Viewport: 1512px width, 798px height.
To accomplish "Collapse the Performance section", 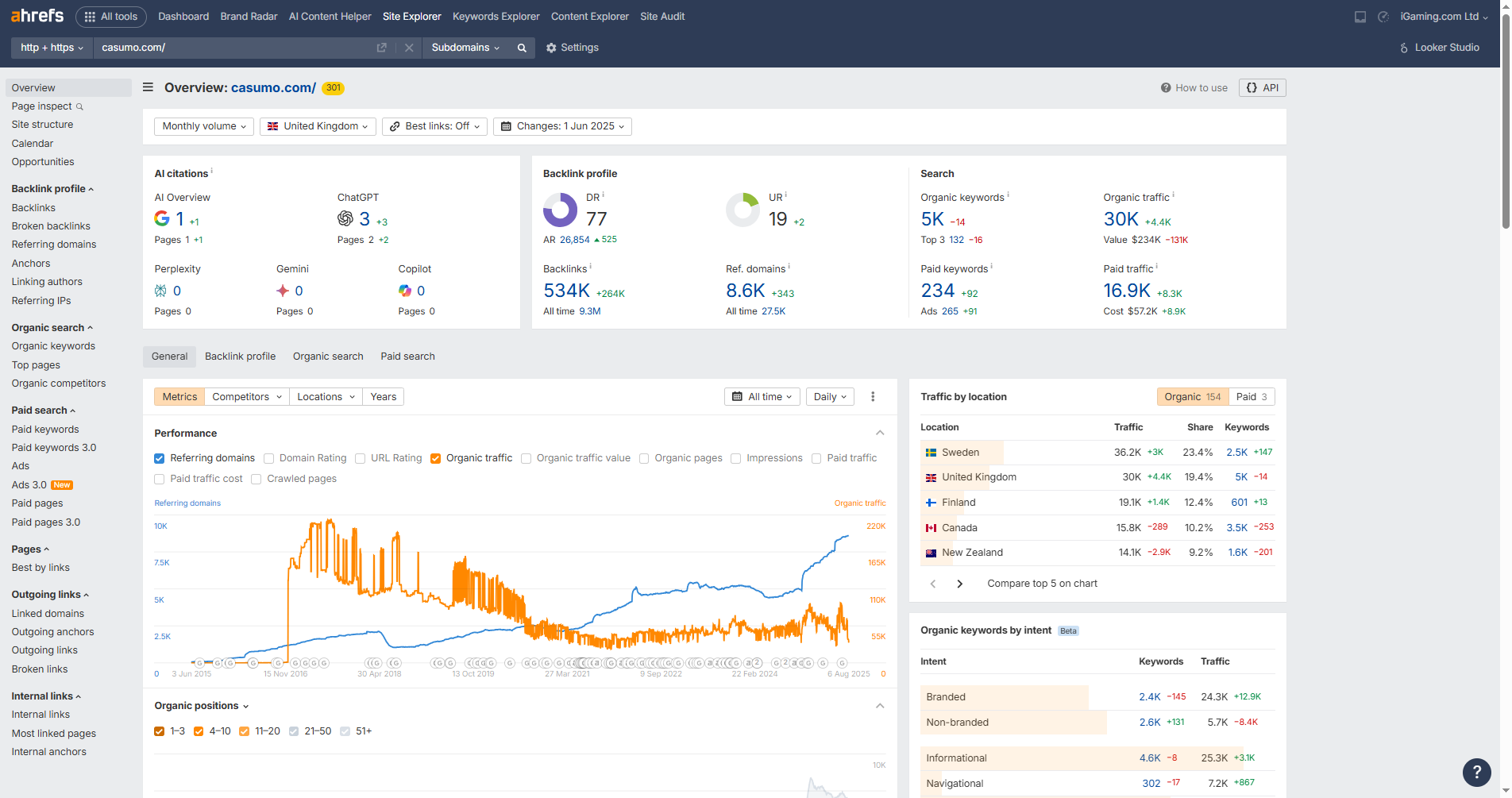I will pos(880,434).
